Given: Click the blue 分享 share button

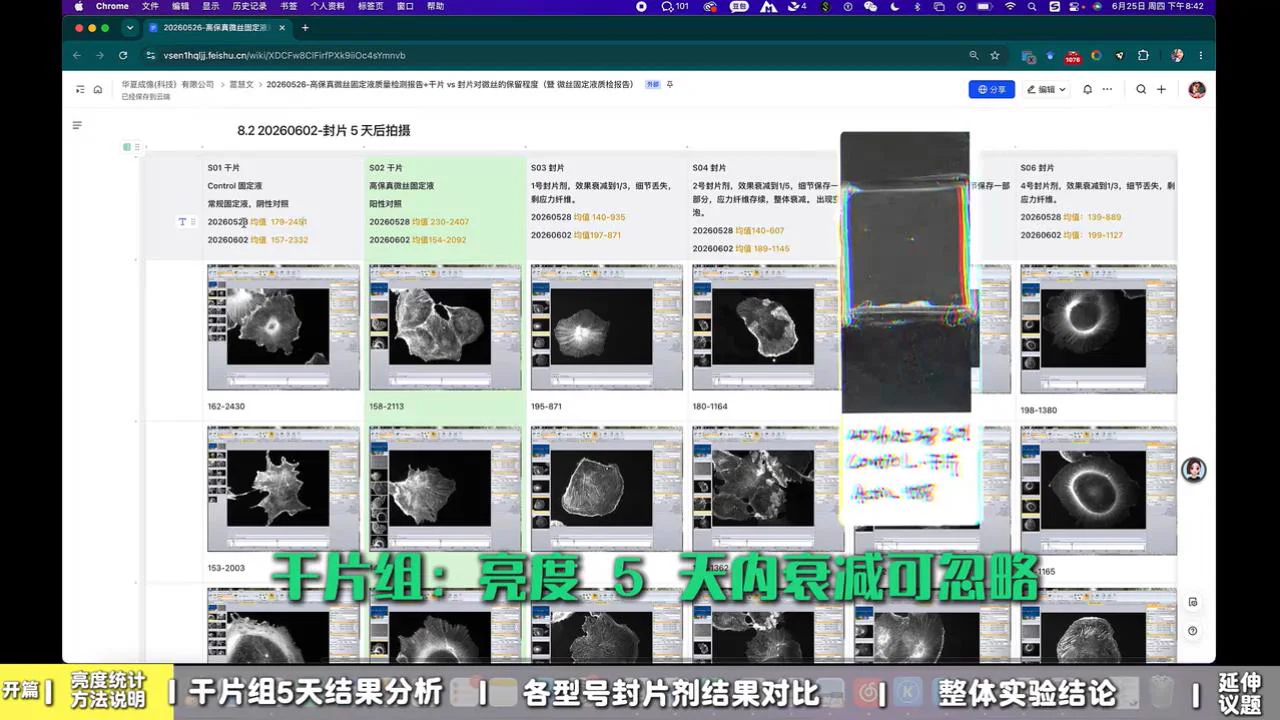Looking at the screenshot, I should (992, 89).
